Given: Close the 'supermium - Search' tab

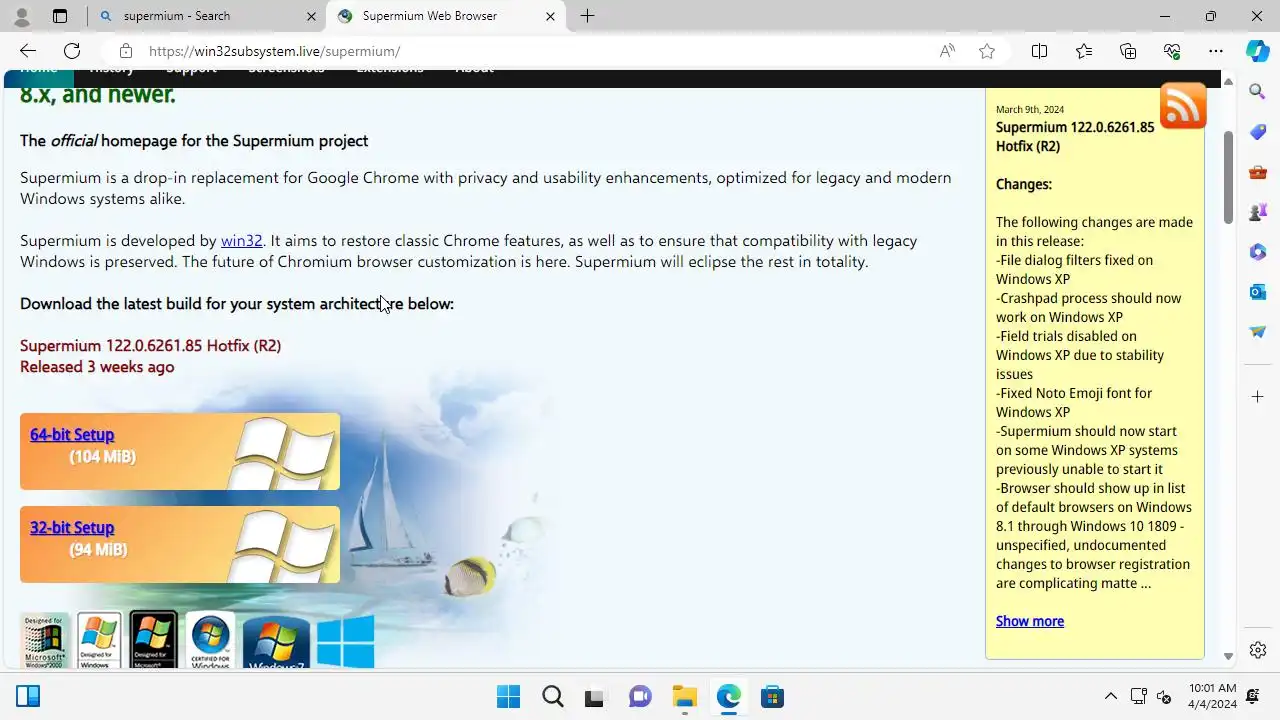Looking at the screenshot, I should click(311, 16).
